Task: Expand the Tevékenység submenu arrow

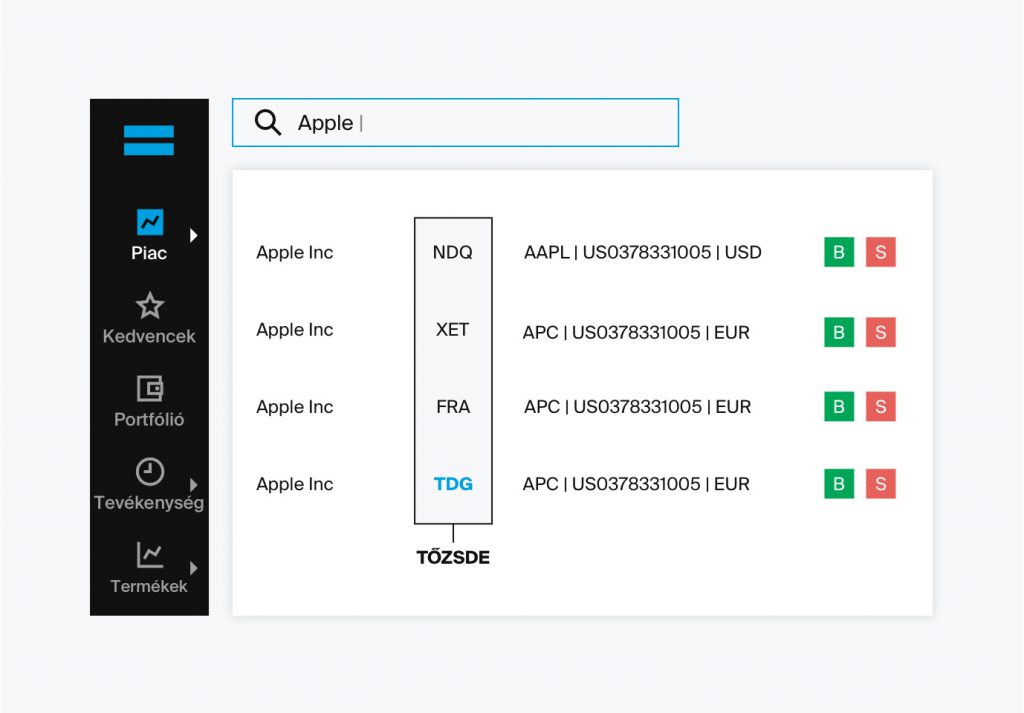Action: coord(193,484)
